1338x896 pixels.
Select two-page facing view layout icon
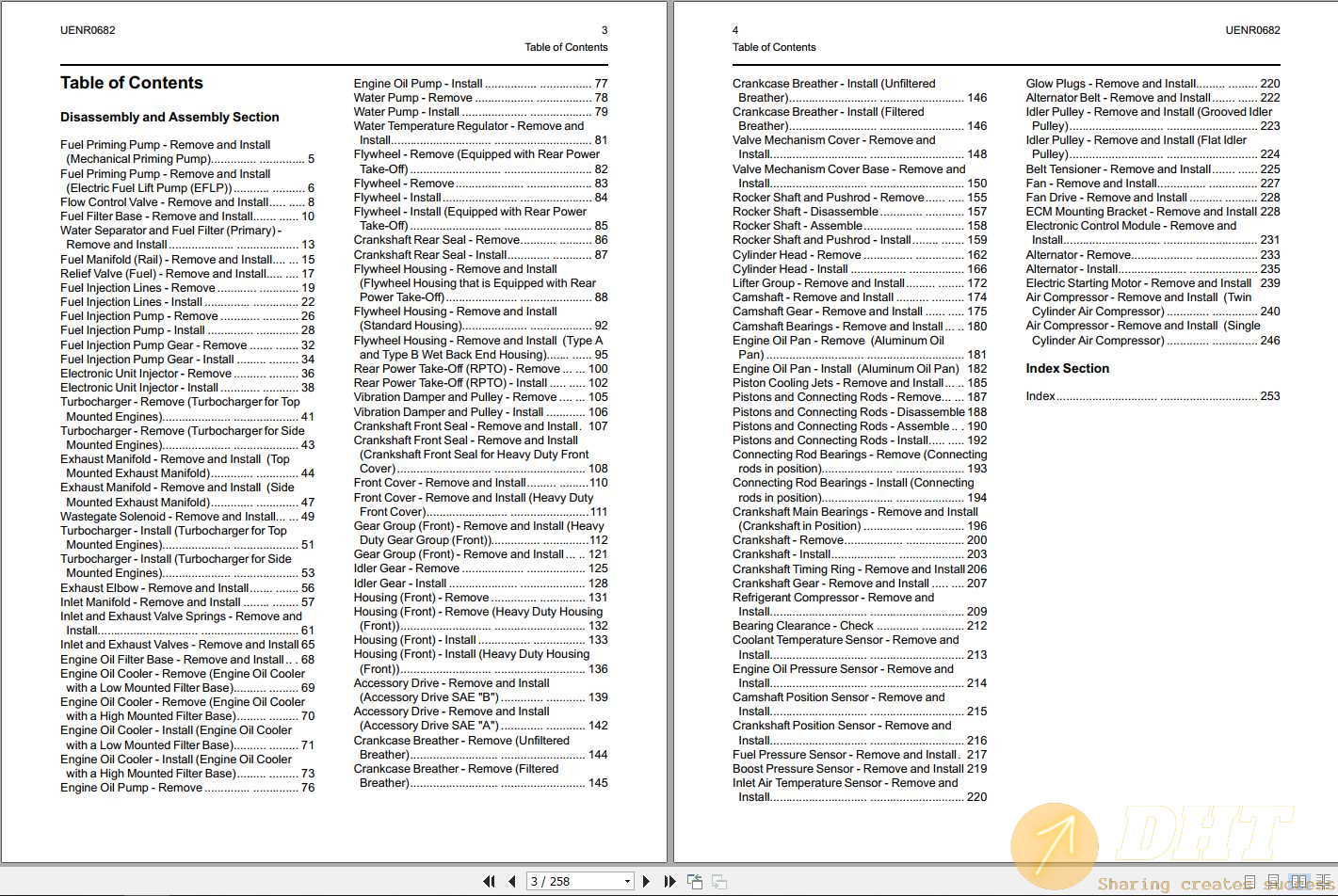tap(1299, 882)
